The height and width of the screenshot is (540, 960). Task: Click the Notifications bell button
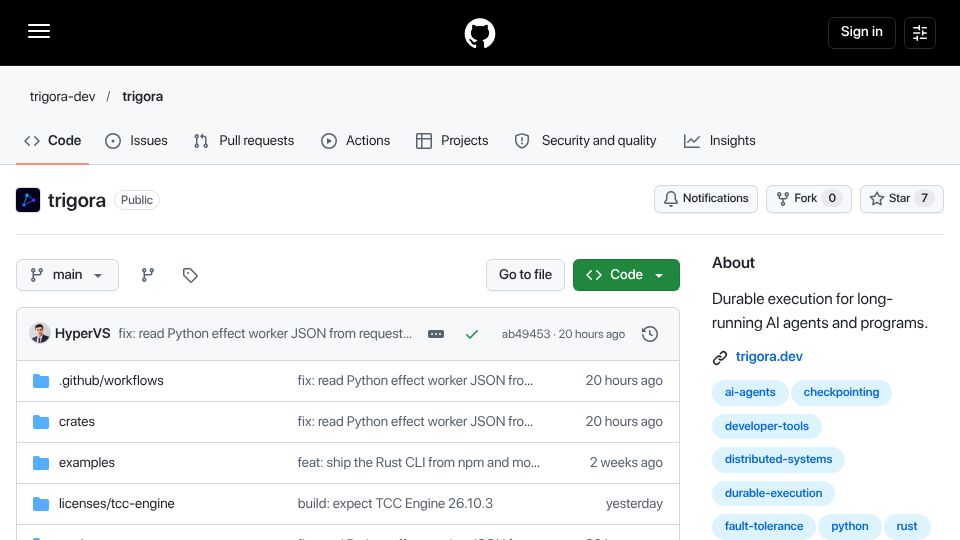pos(706,199)
